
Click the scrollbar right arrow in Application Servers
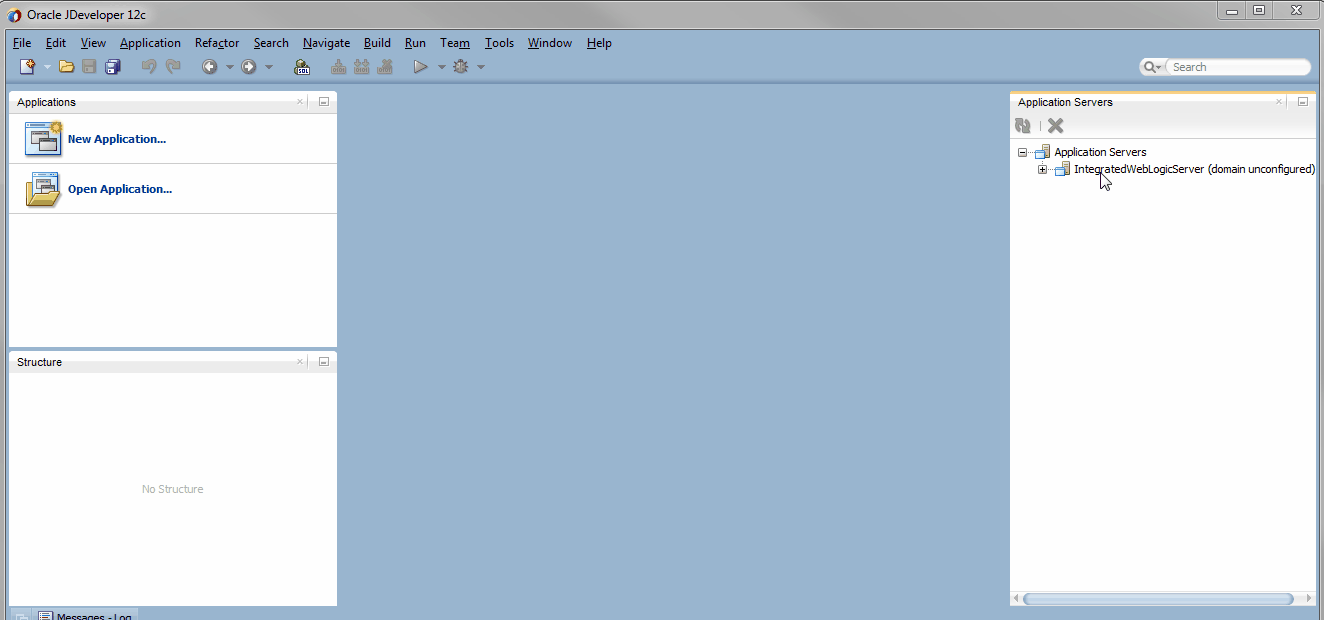coord(1309,599)
